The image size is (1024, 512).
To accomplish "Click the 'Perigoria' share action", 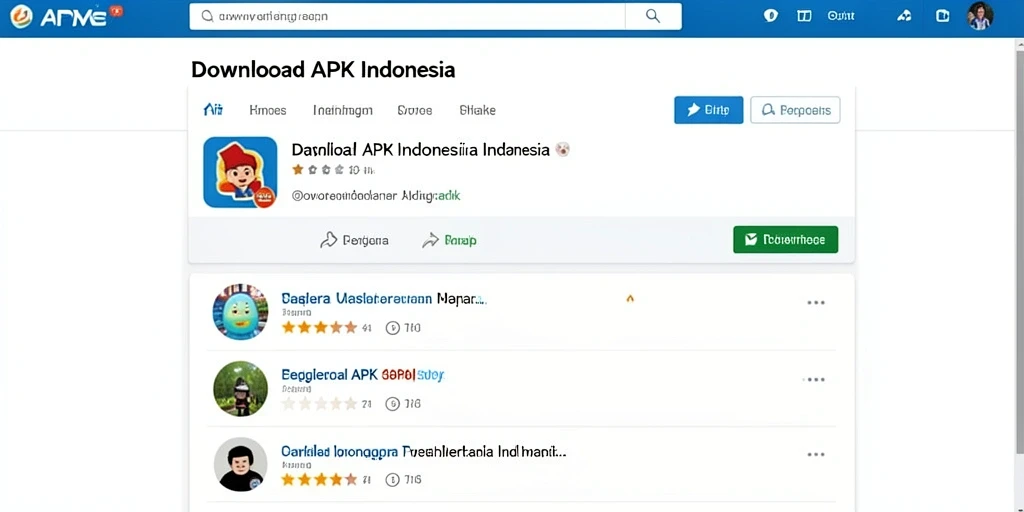I will click(x=354, y=240).
